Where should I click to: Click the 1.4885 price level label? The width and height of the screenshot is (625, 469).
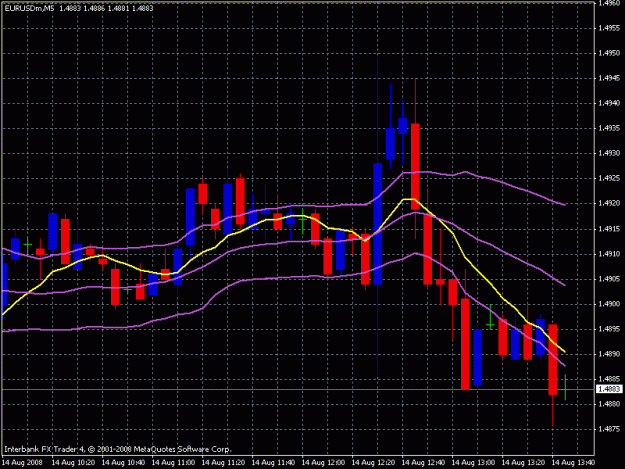(609, 379)
